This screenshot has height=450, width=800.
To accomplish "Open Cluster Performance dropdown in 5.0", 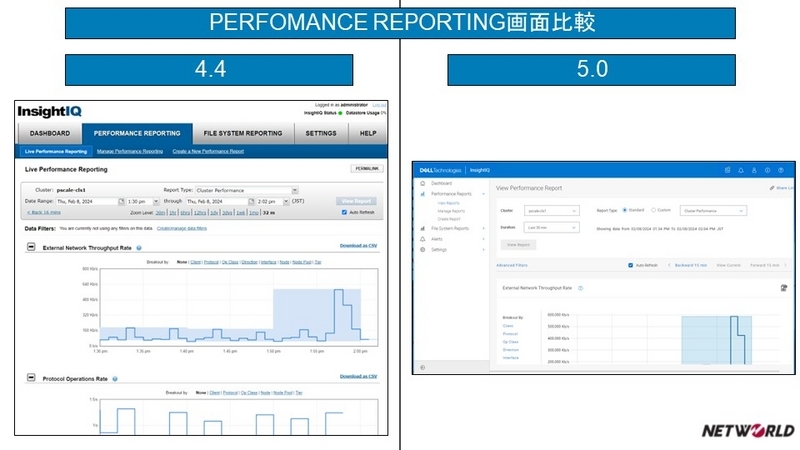I will click(x=713, y=211).
